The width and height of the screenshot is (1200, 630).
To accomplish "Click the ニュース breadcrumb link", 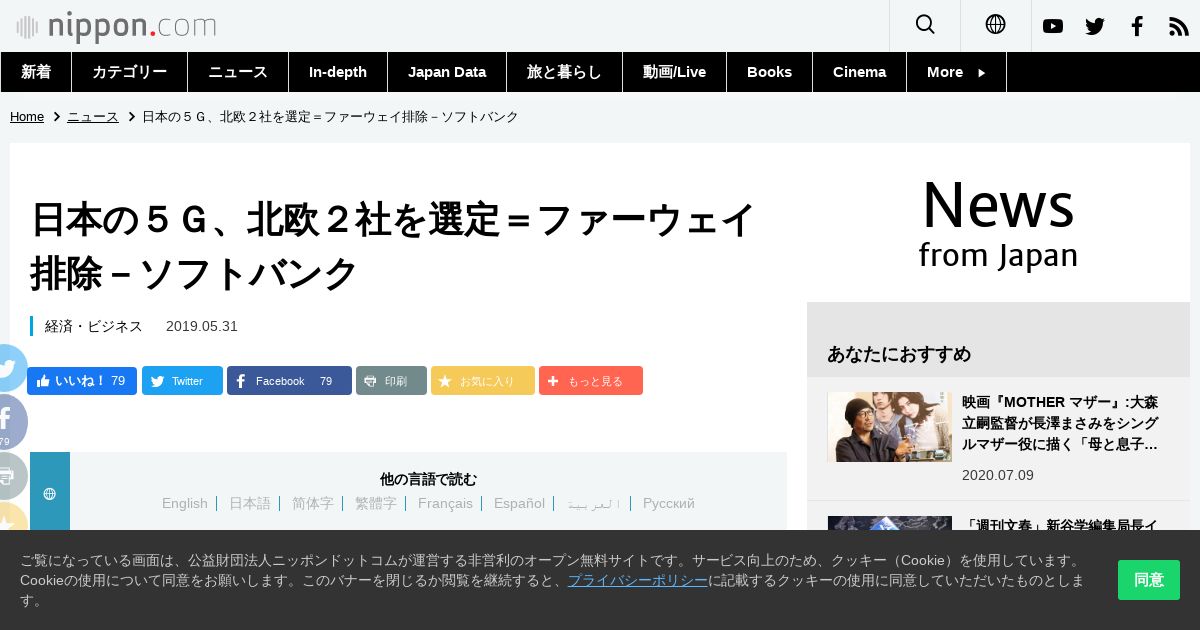I will click(93, 117).
